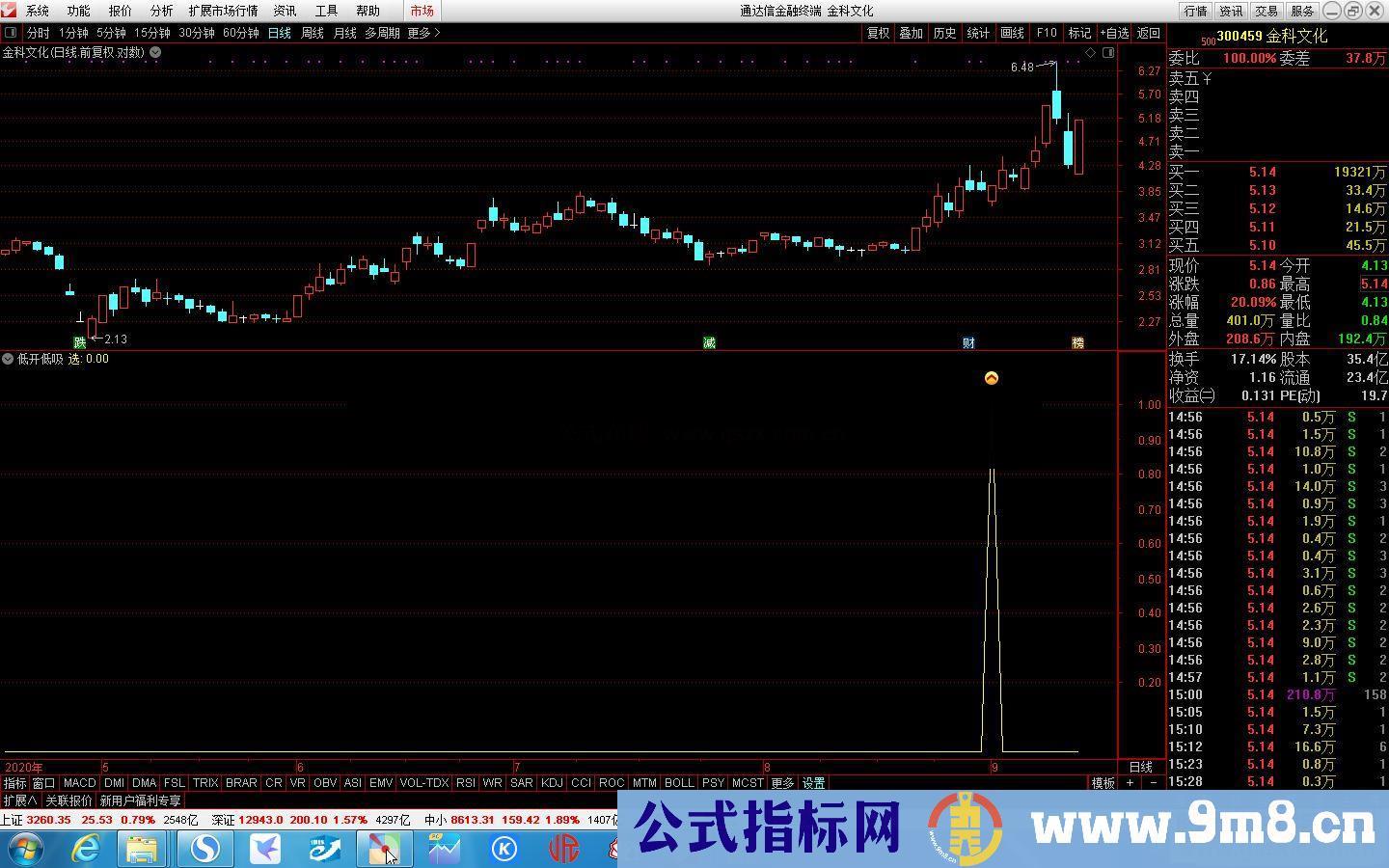Launch Internet Explorer from taskbar
The height and width of the screenshot is (868, 1389).
click(x=87, y=849)
